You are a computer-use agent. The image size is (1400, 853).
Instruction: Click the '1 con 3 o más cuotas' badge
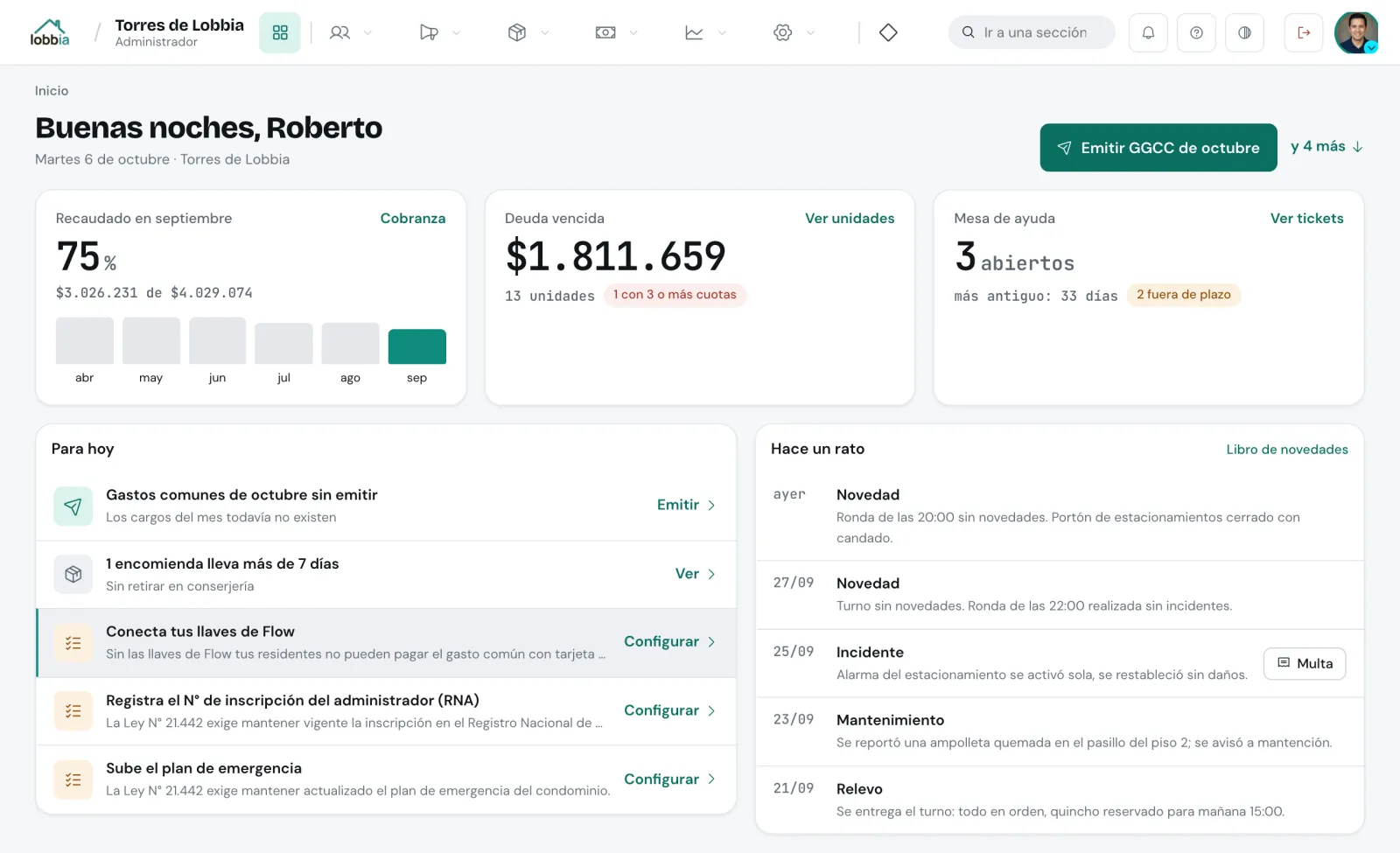(675, 295)
